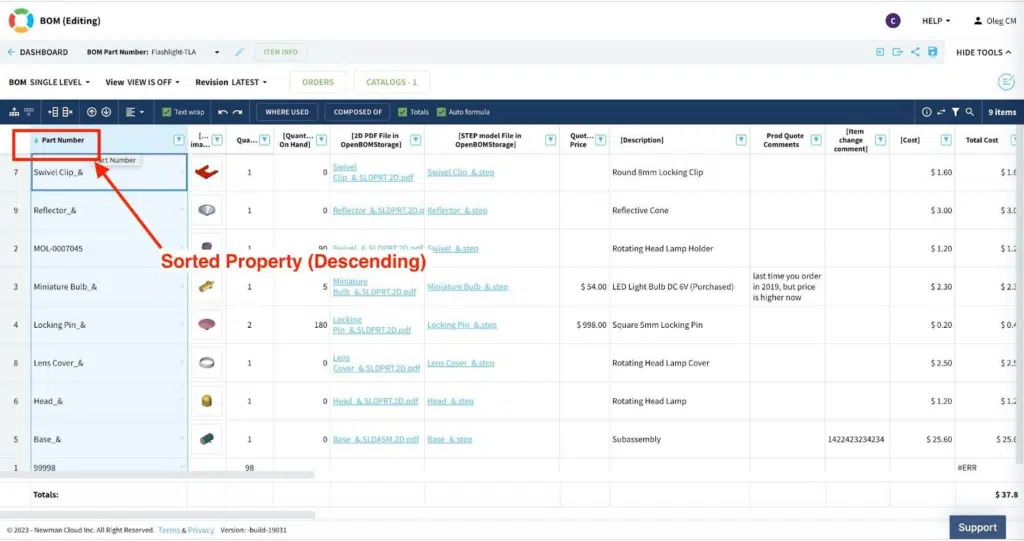Click the round notes icon below HIDE TOOLS

(1006, 82)
